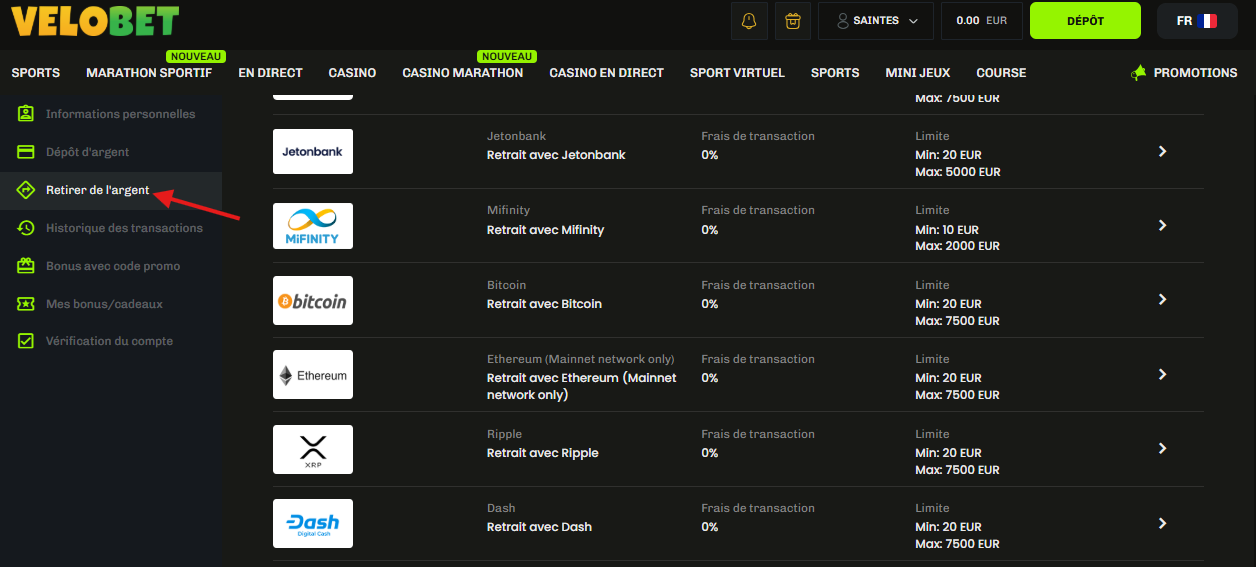Click the Promotions megaphone icon
This screenshot has height=567, width=1256.
click(x=1138, y=73)
